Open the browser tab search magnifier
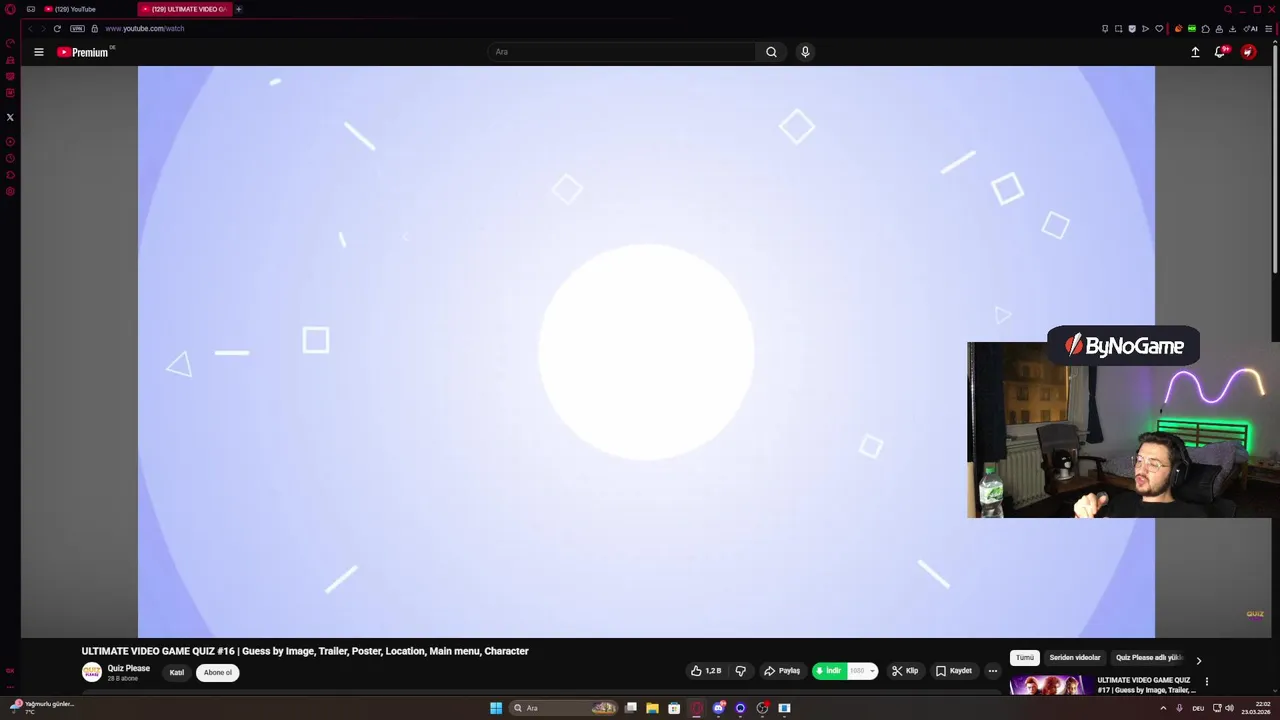 click(1228, 9)
